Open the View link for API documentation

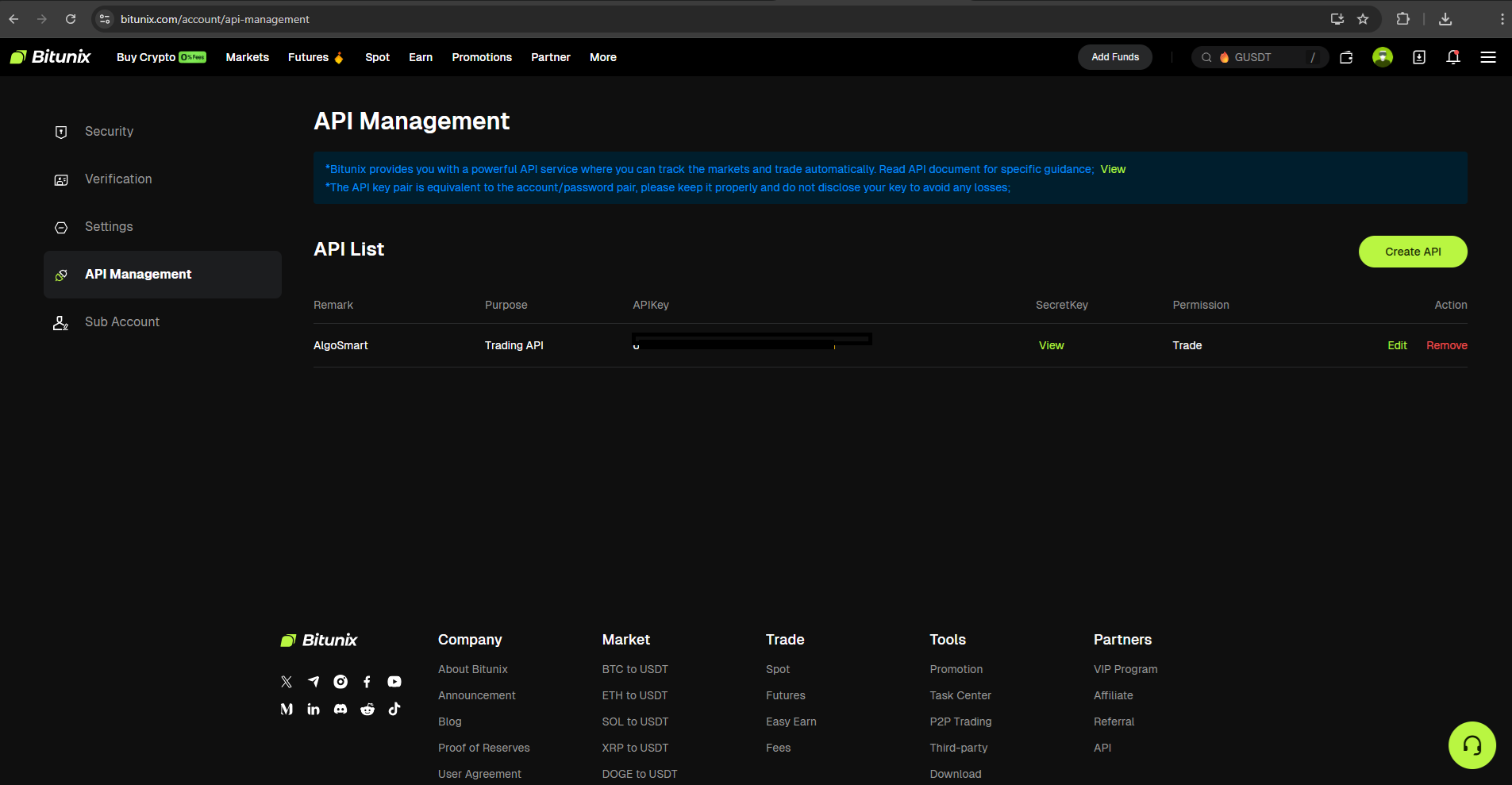point(1113,169)
